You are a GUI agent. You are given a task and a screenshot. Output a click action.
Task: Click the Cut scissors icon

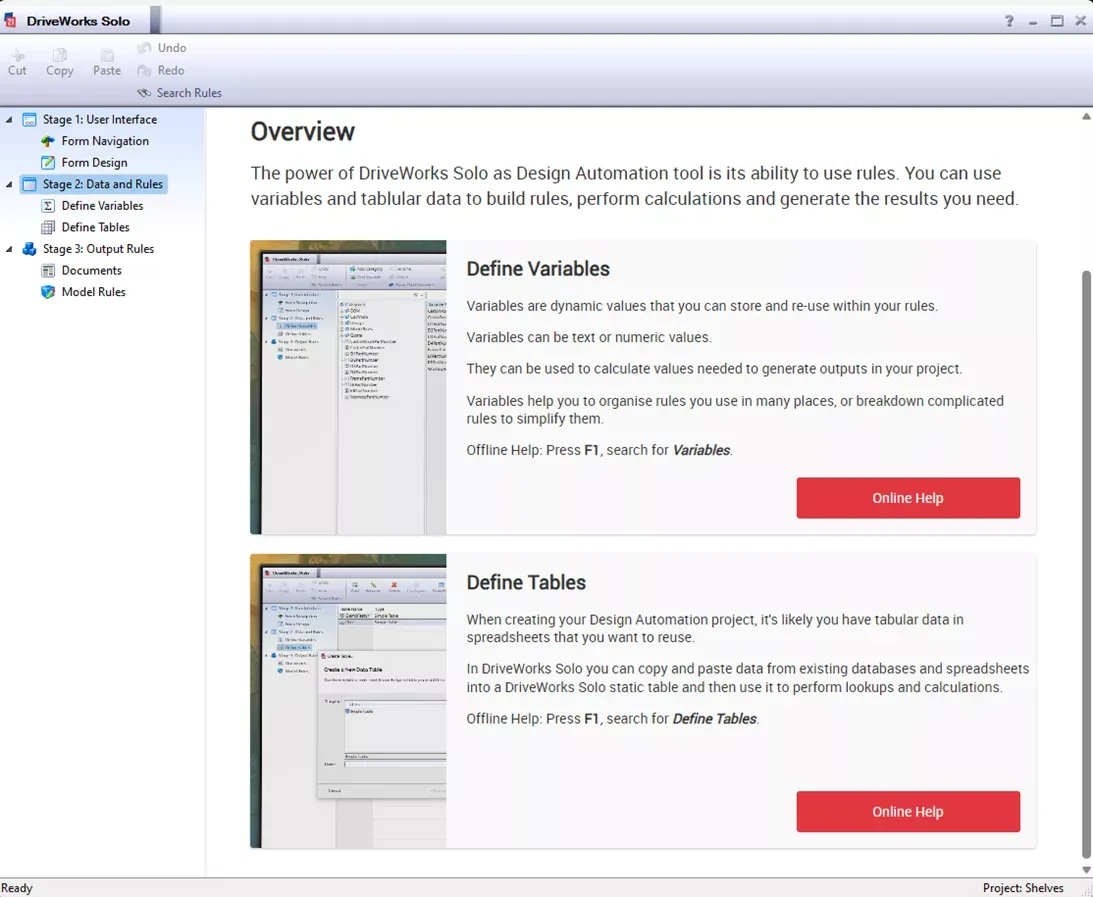(x=18, y=54)
